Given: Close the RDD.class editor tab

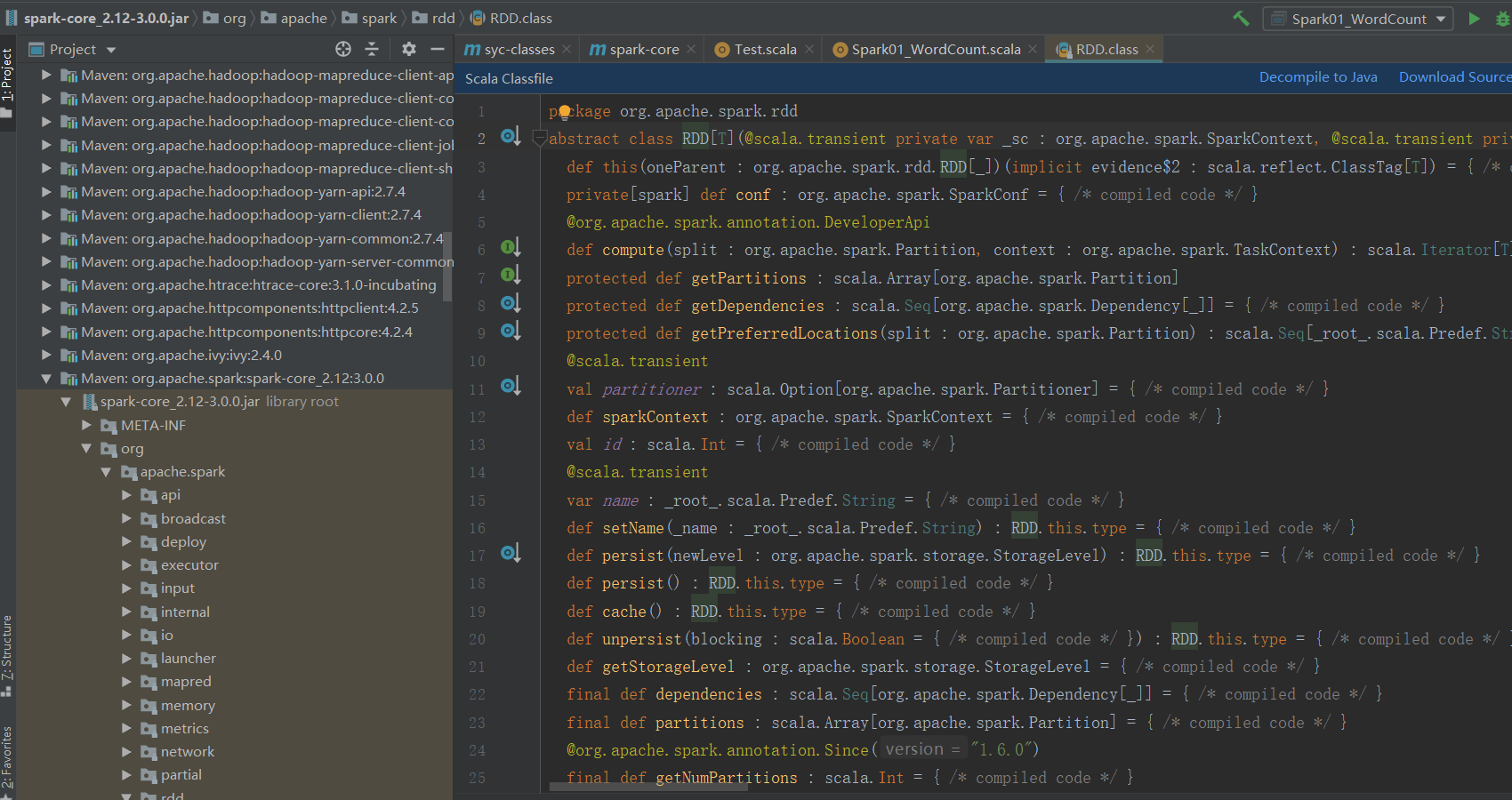Looking at the screenshot, I should pos(1150,50).
